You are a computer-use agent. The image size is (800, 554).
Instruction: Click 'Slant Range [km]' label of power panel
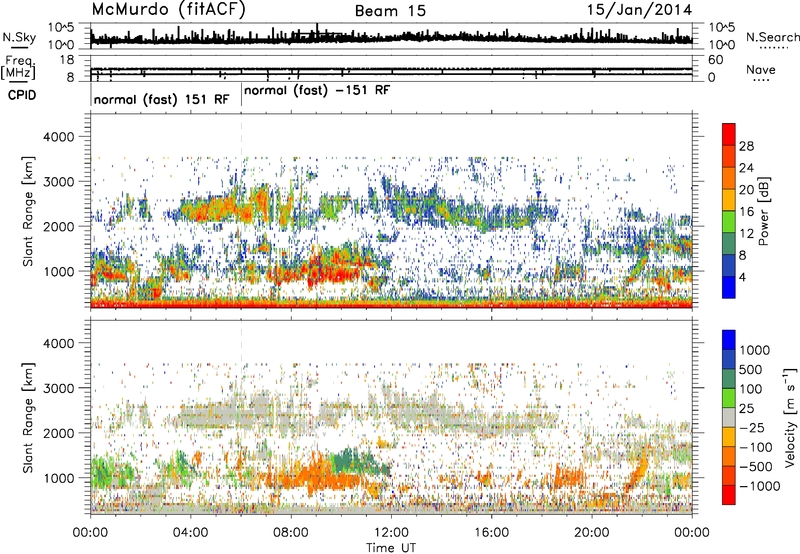click(x=28, y=211)
